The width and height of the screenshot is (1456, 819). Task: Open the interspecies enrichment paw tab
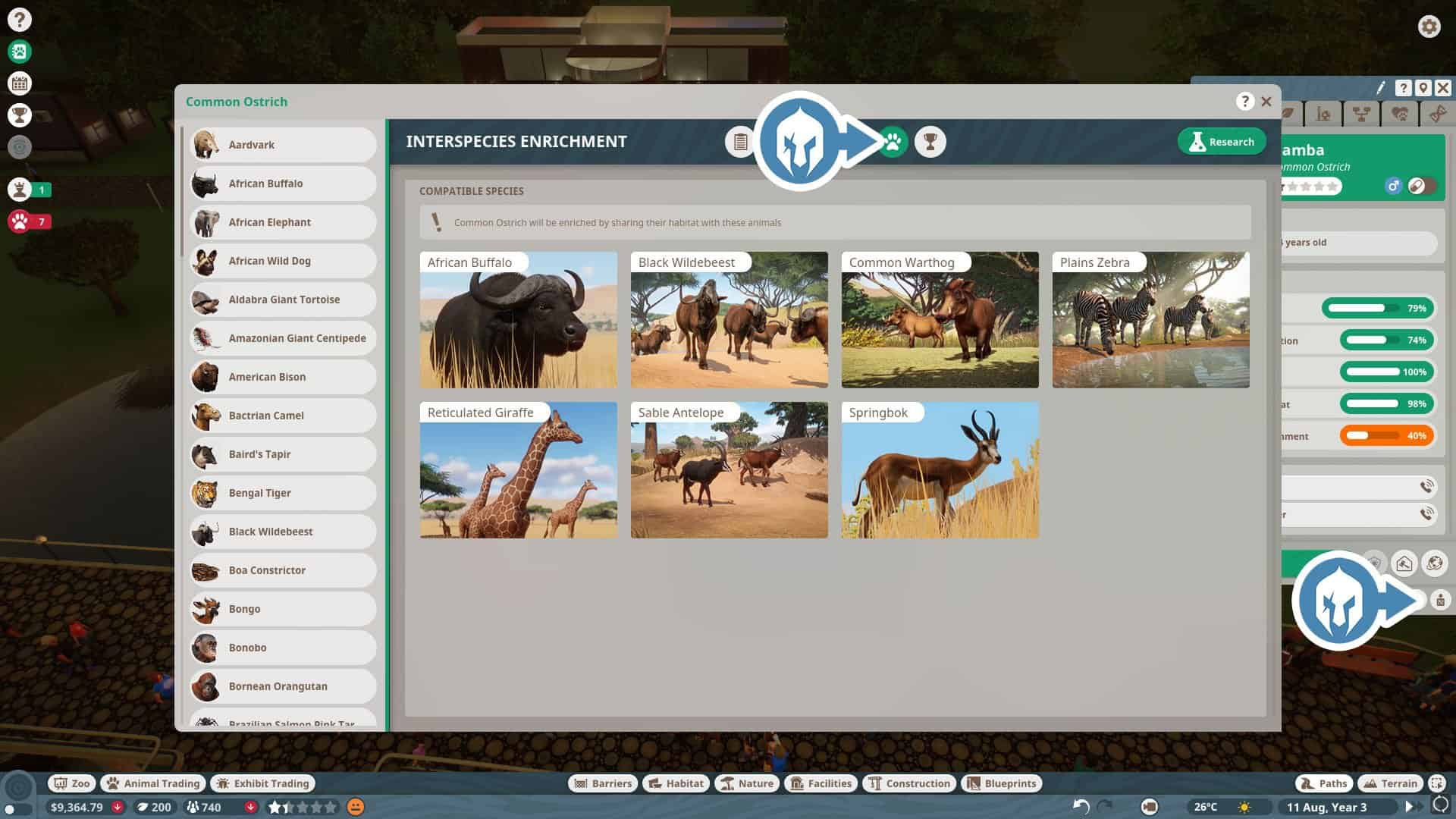coord(893,142)
